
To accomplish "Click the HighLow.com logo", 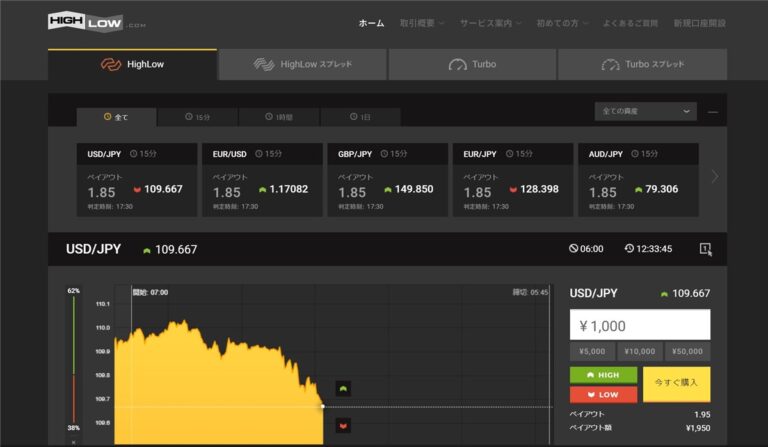I will point(96,22).
